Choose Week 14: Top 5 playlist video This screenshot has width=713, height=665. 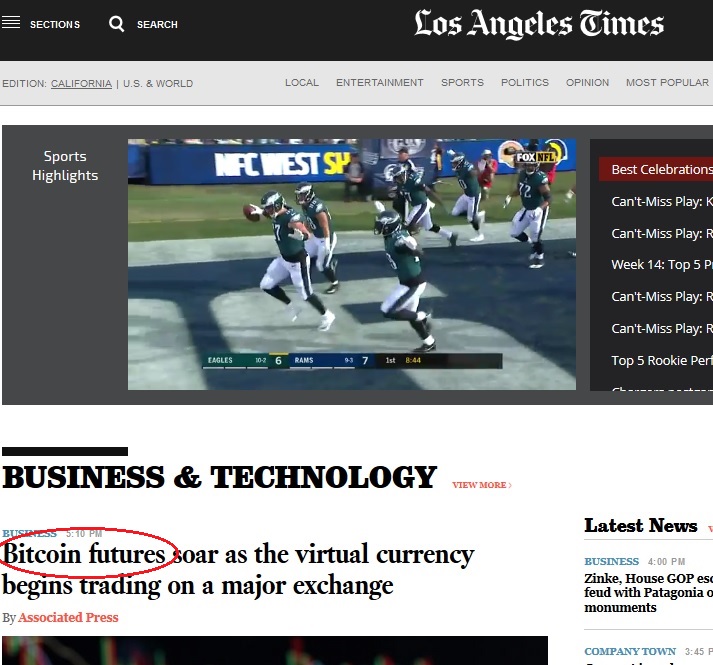click(x=661, y=265)
